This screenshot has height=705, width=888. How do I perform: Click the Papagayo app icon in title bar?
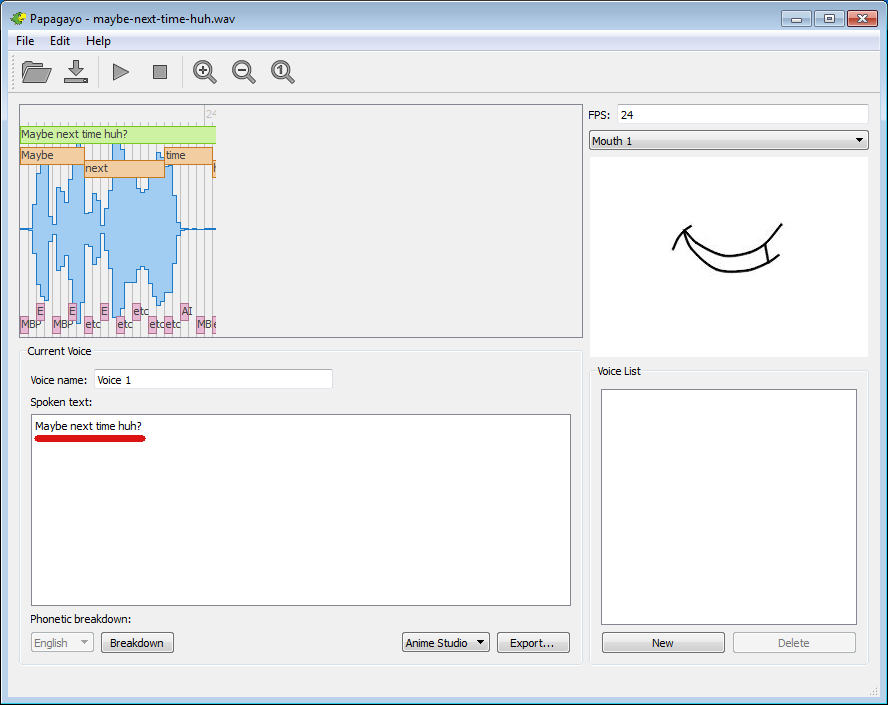(17, 18)
